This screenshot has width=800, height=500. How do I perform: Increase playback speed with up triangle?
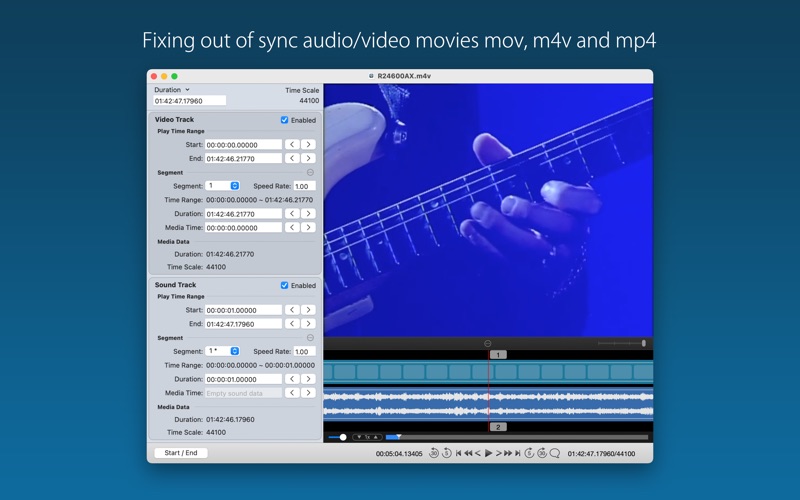pyautogui.click(x=376, y=437)
